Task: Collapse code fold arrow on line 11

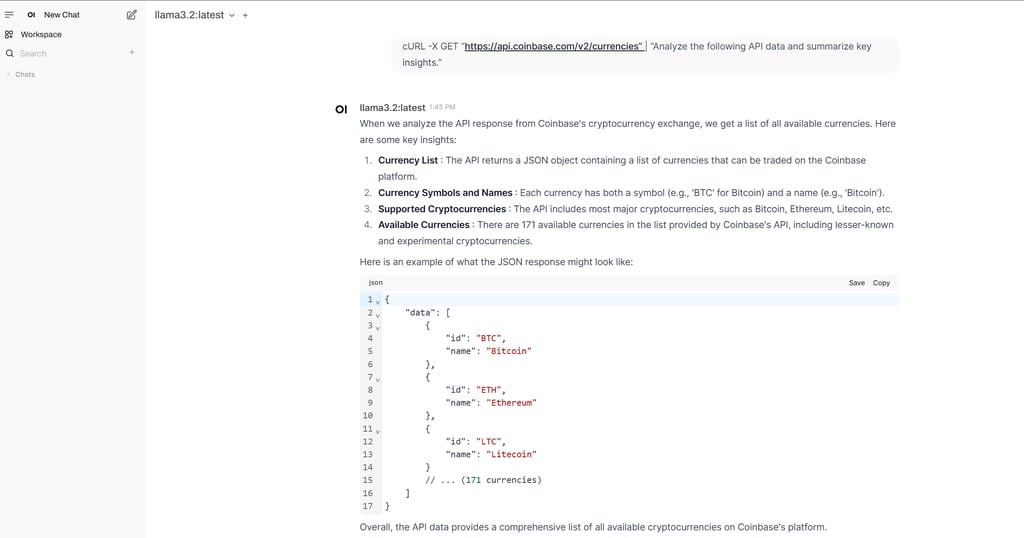Action: pos(377,431)
